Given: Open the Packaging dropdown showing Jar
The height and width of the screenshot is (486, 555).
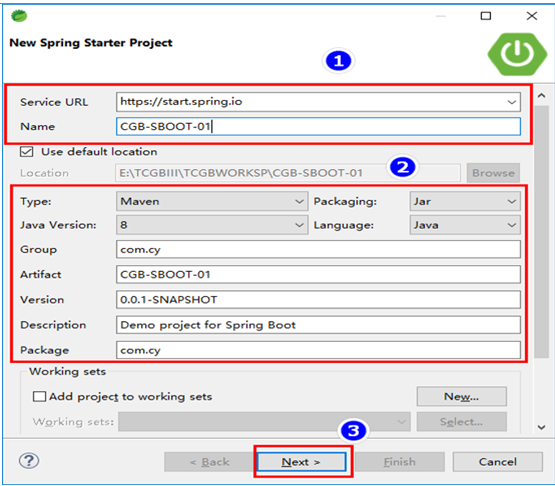Looking at the screenshot, I should [465, 201].
